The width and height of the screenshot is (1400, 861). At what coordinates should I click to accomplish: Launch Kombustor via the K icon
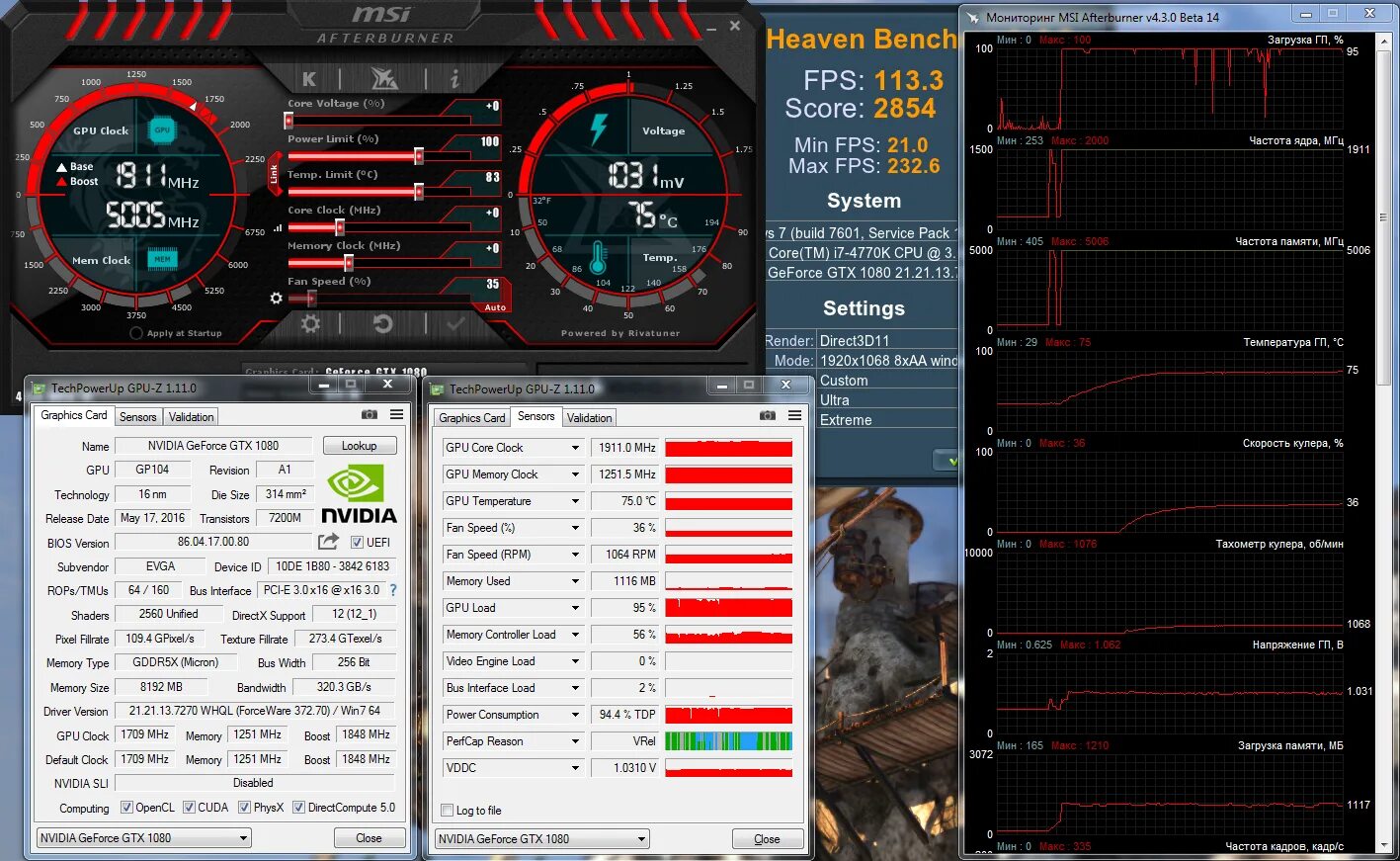click(309, 79)
